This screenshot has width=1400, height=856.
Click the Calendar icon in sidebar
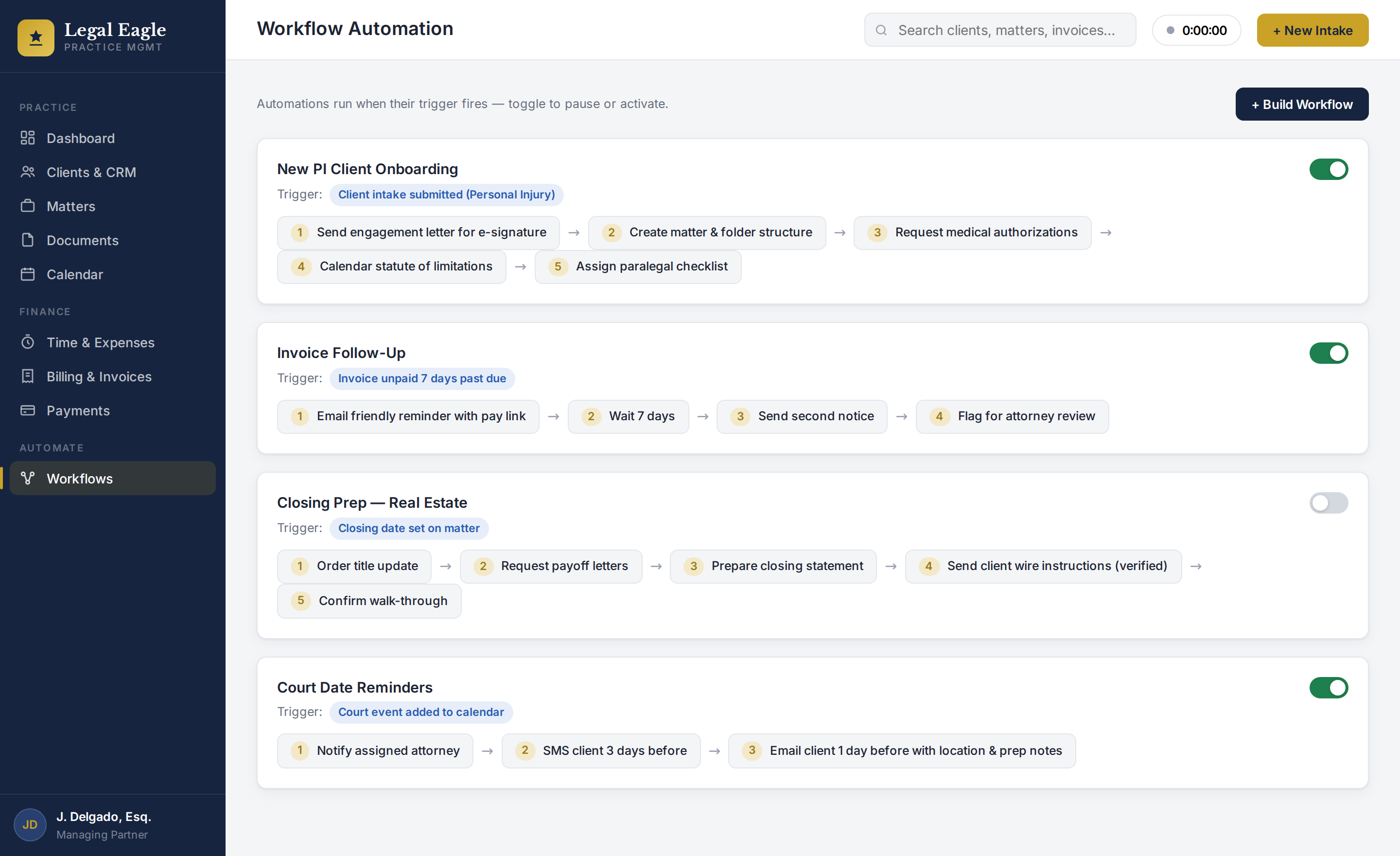coord(27,274)
